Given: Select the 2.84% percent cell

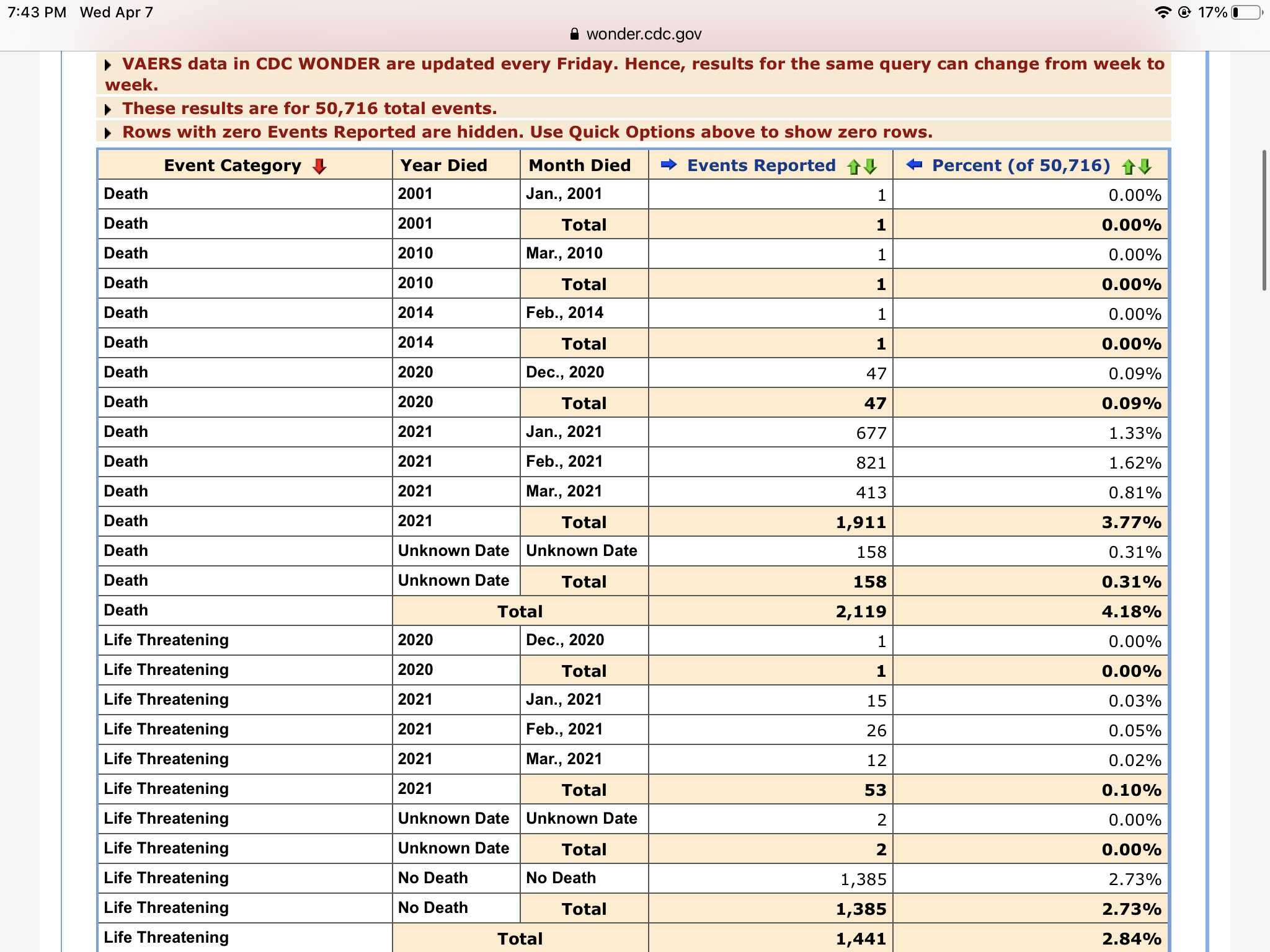Looking at the screenshot, I should 1031,938.
